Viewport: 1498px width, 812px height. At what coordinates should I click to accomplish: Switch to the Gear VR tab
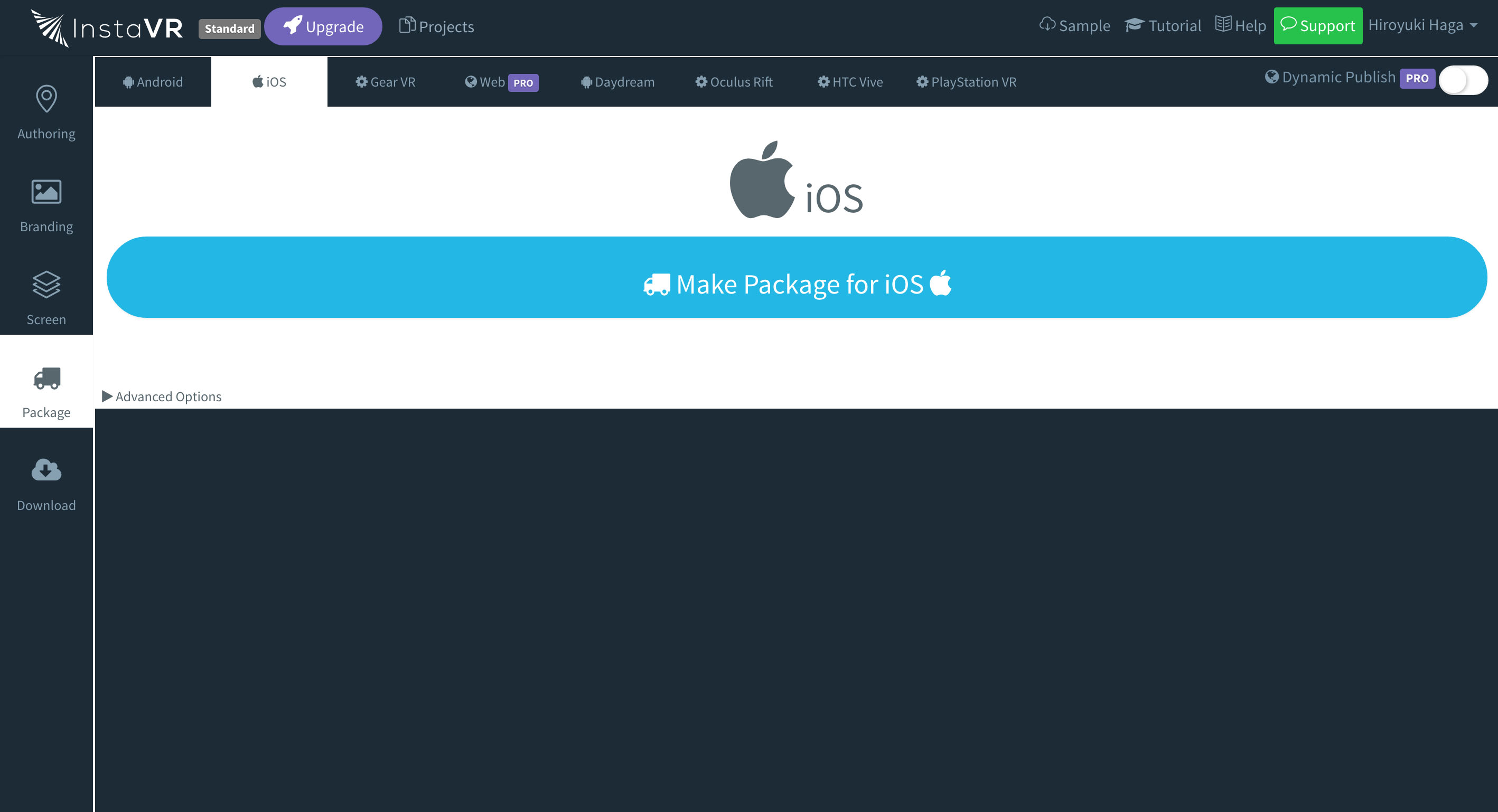tap(386, 82)
